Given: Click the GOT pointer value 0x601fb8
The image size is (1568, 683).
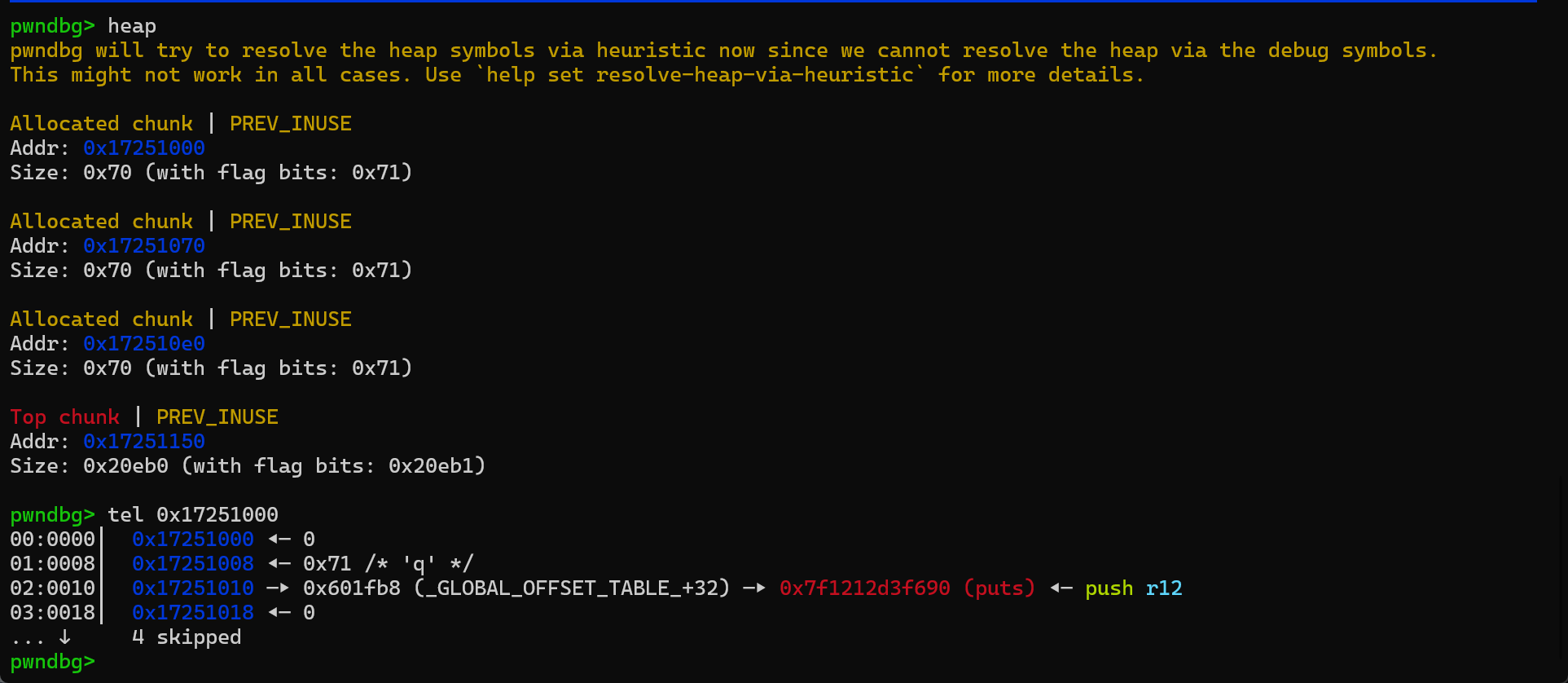Looking at the screenshot, I should [x=351, y=588].
